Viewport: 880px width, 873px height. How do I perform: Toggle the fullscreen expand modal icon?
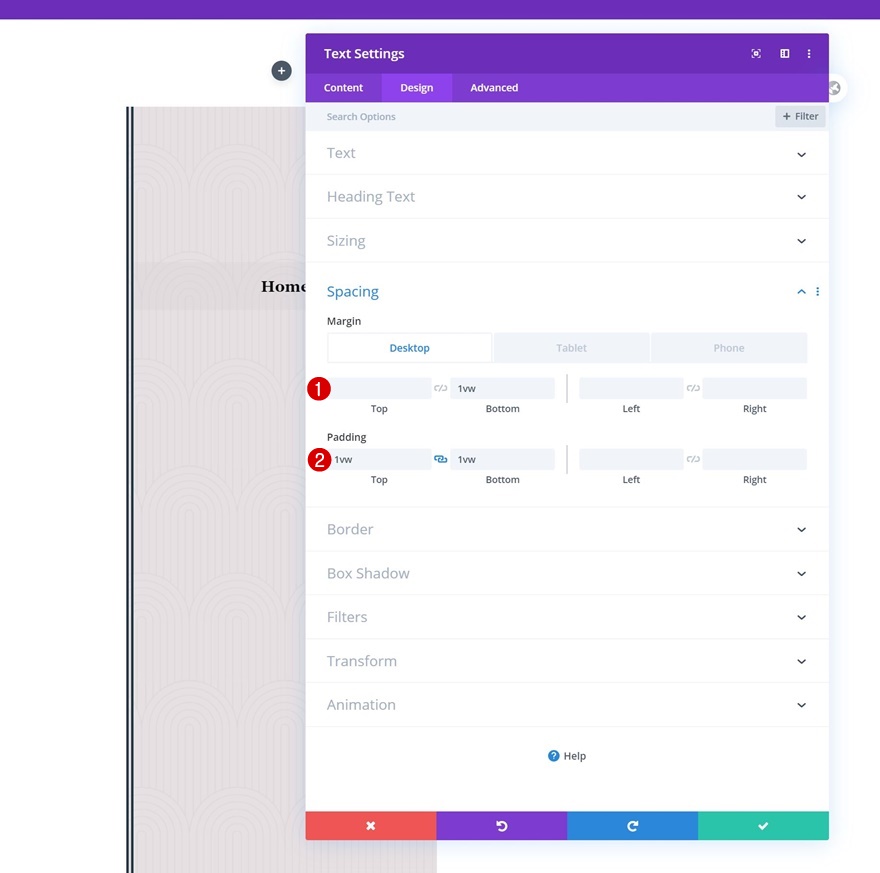756,53
